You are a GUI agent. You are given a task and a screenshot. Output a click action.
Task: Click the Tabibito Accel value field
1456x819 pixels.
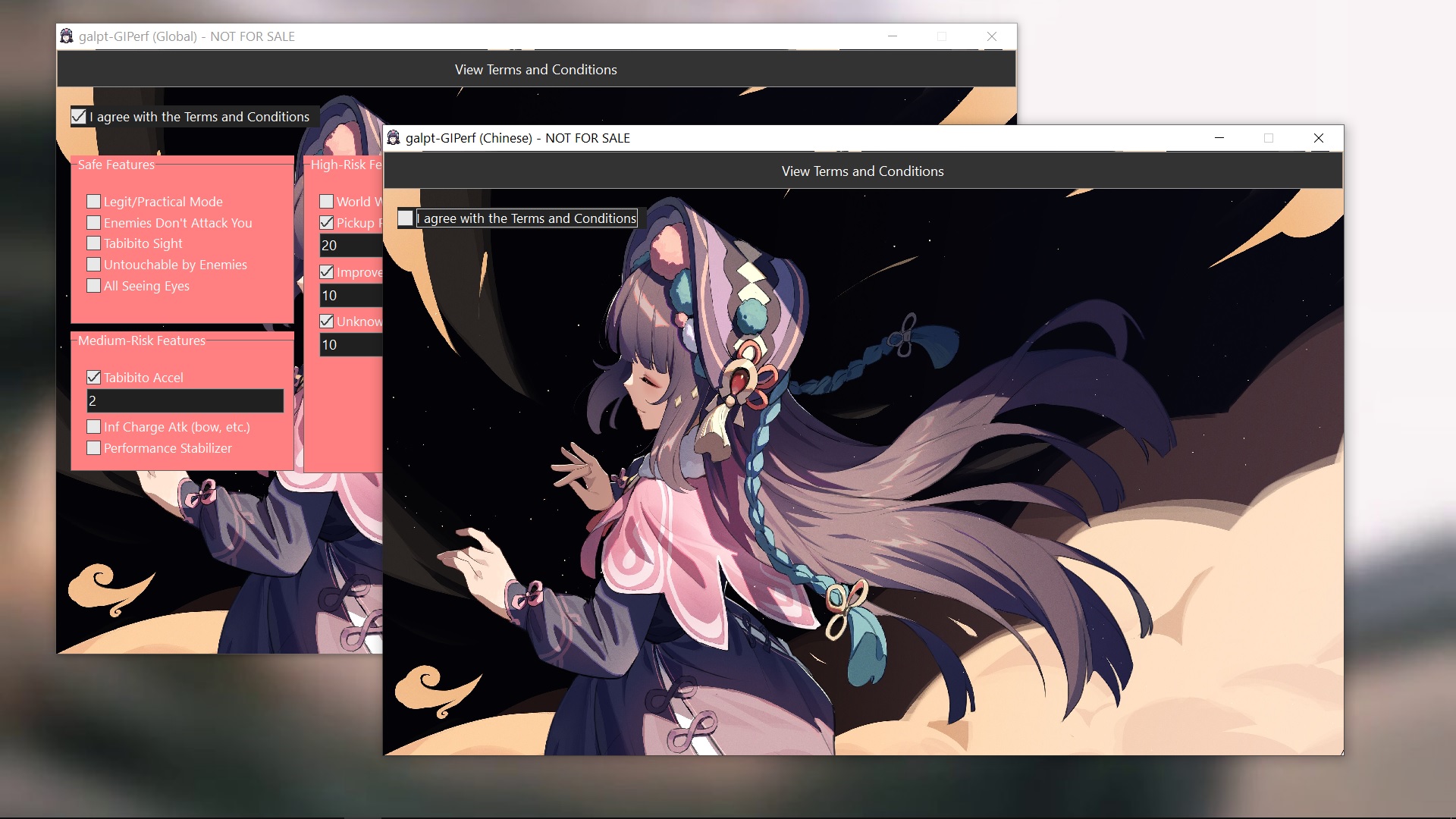(x=185, y=401)
